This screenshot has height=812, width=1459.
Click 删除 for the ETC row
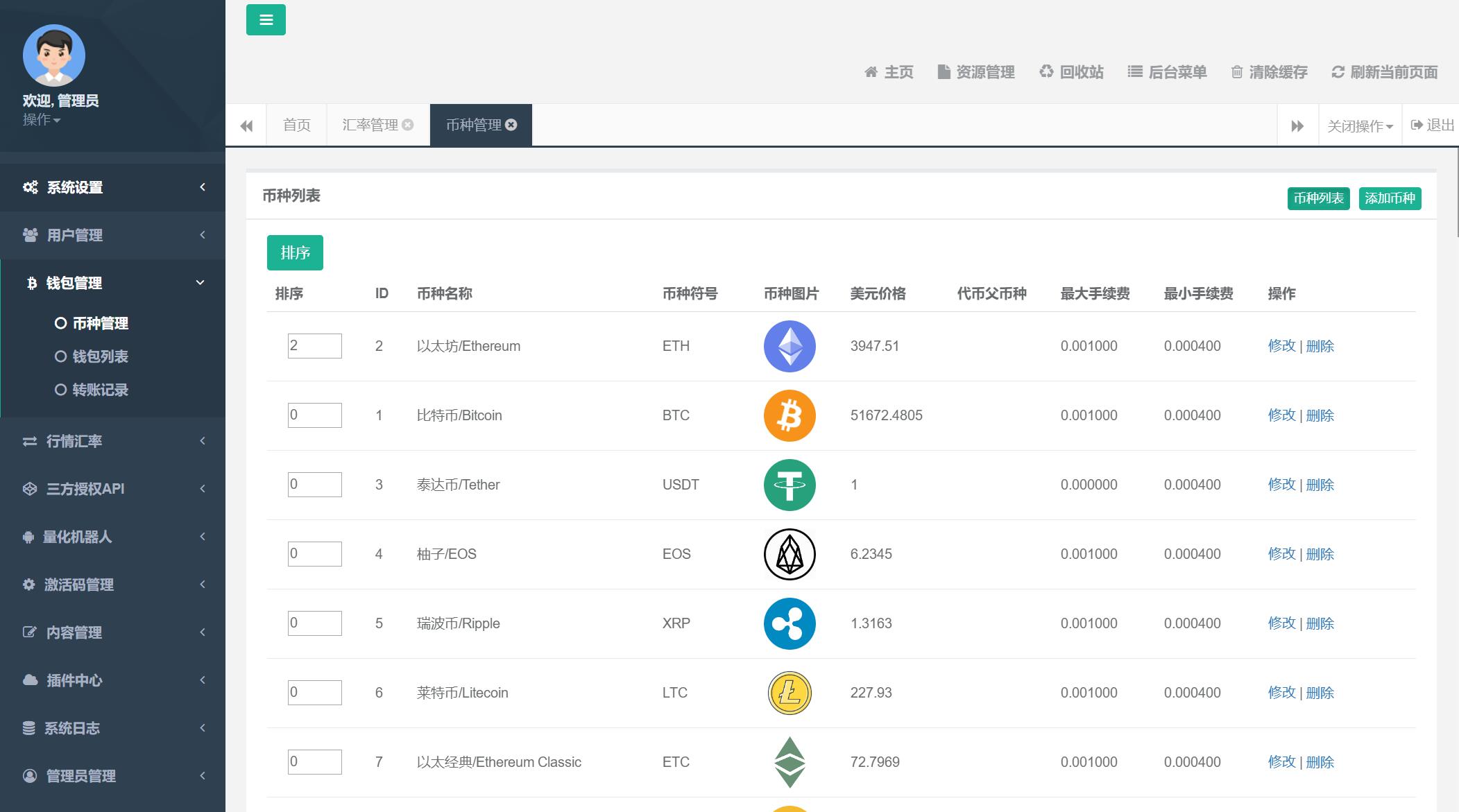[1320, 762]
